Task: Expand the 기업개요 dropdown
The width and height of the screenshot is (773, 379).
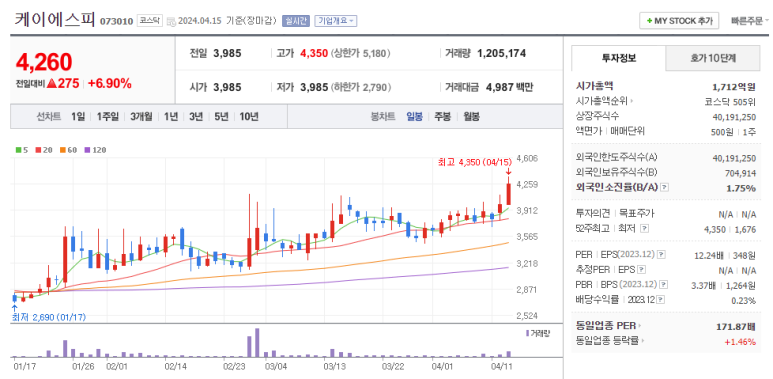Action: 335,21
